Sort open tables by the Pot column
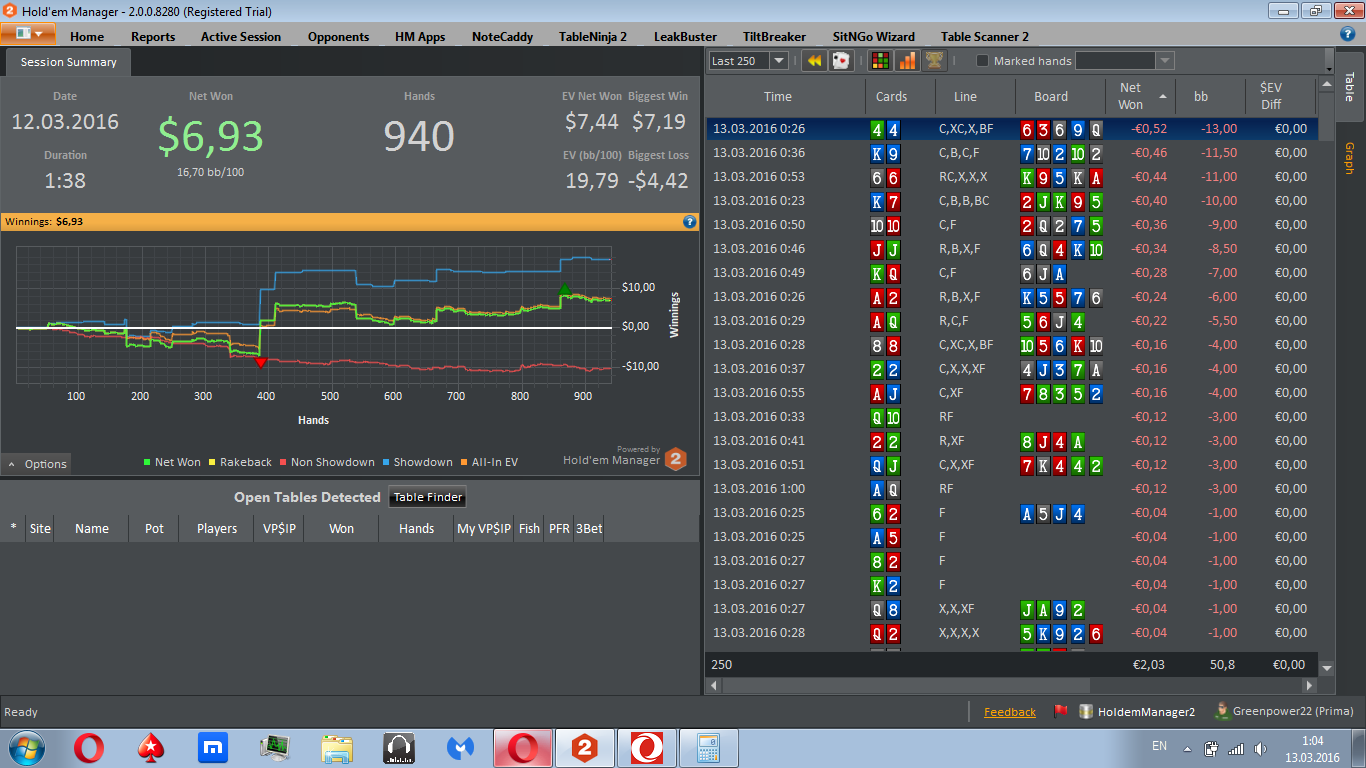The image size is (1366, 768). [x=154, y=528]
